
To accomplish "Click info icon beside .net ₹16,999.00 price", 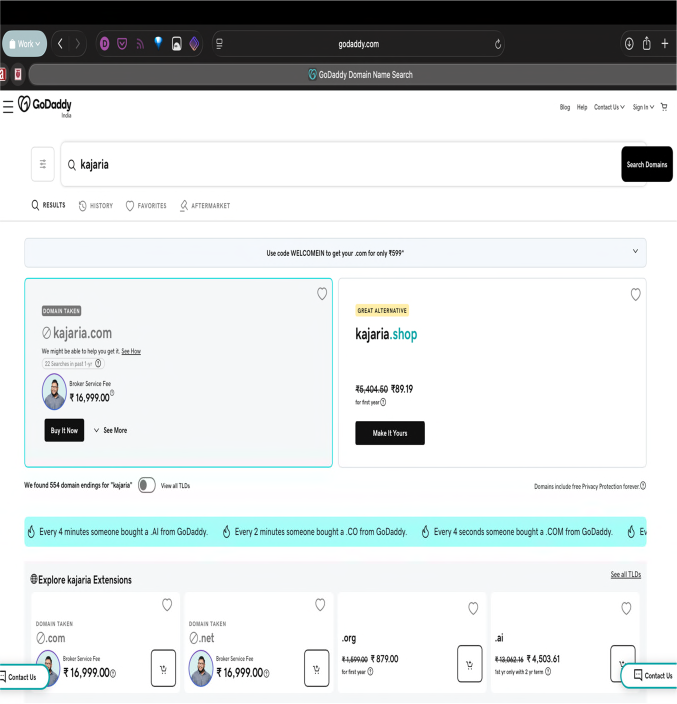I will tap(267, 673).
